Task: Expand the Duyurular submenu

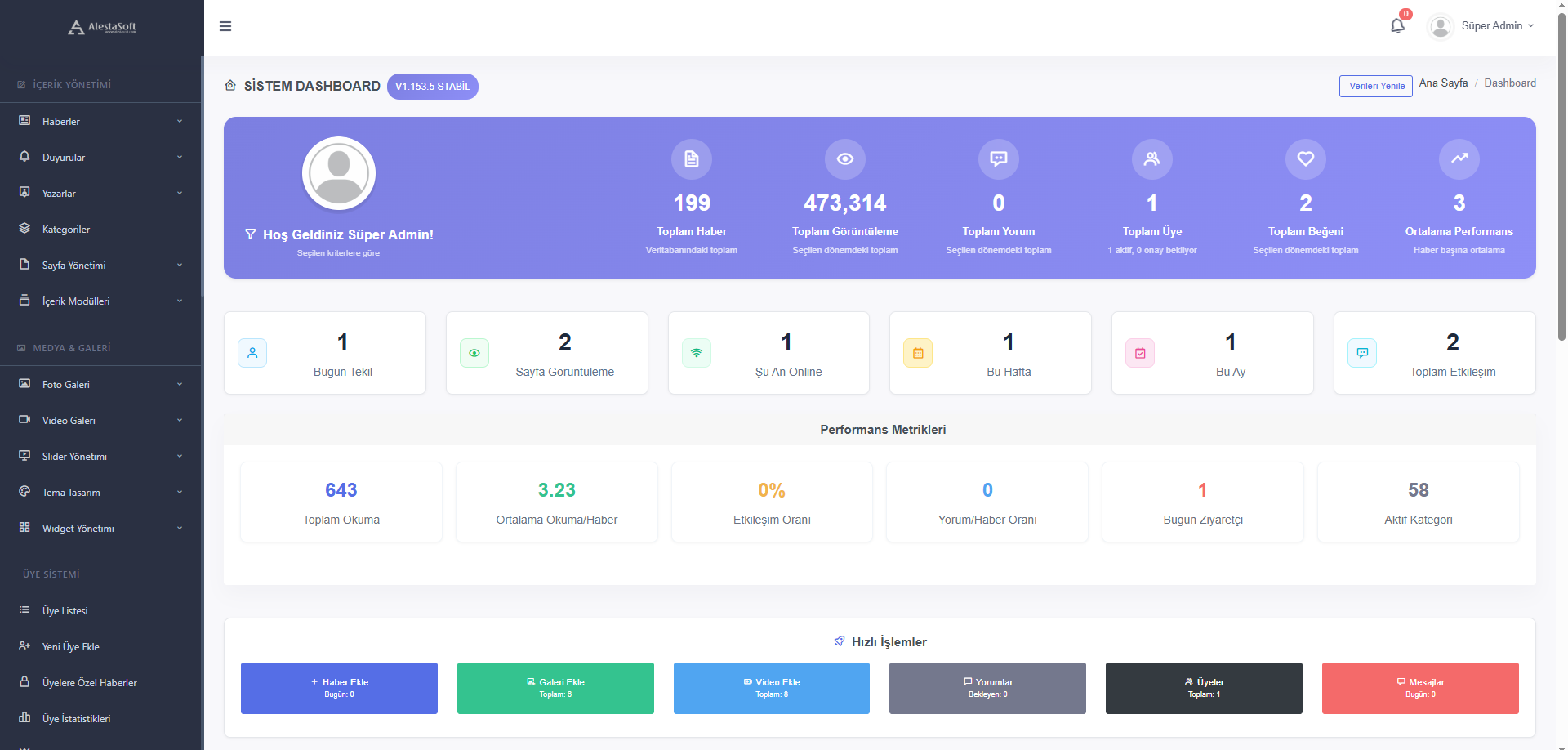Action: 180,157
